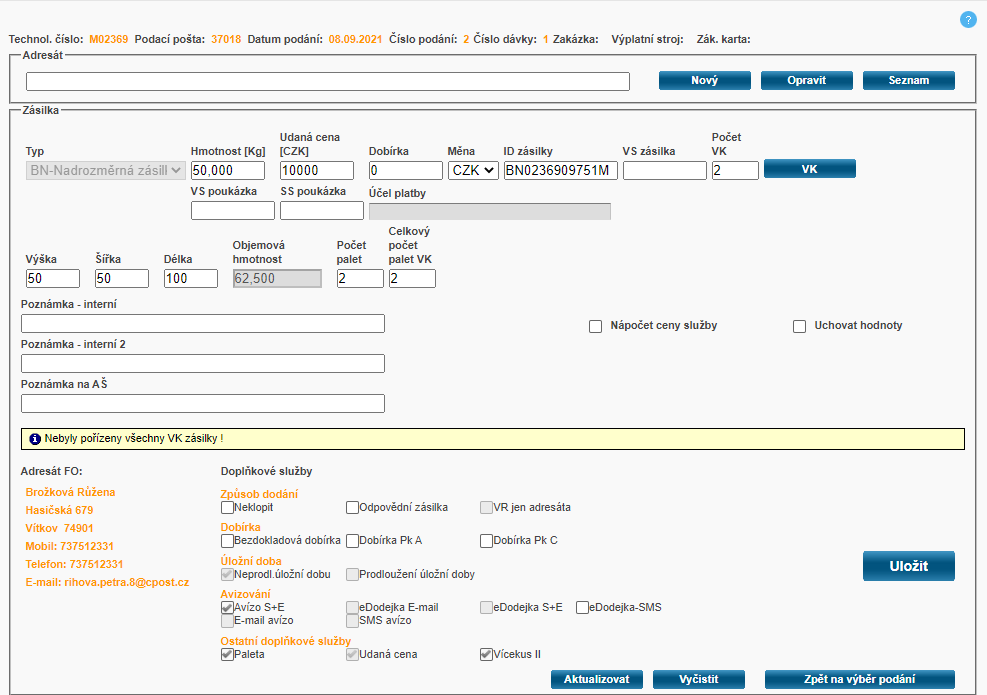Click the Nový recipient button
This screenshot has height=695, width=987.
(704, 81)
